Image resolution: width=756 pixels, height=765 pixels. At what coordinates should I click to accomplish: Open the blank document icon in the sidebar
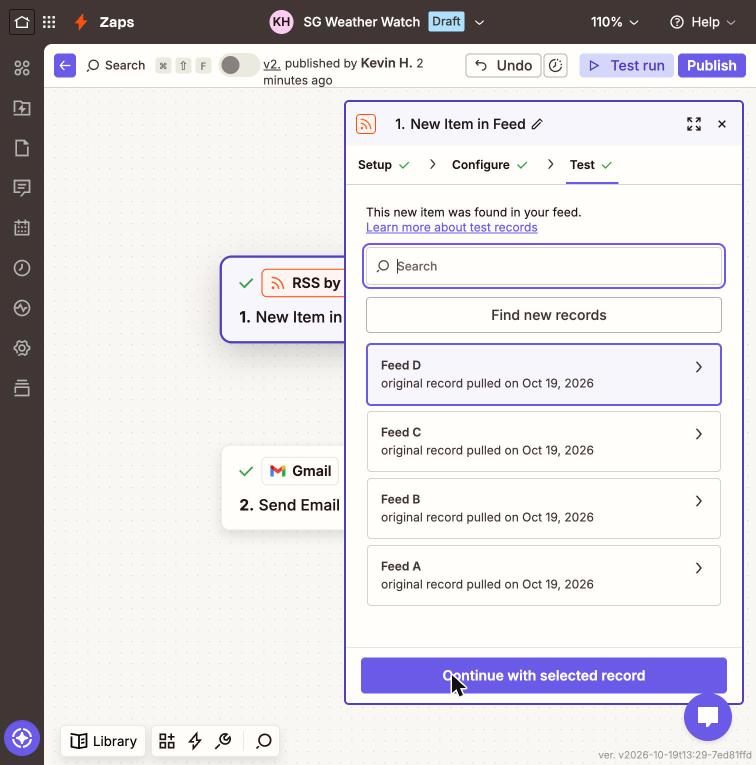[22, 148]
